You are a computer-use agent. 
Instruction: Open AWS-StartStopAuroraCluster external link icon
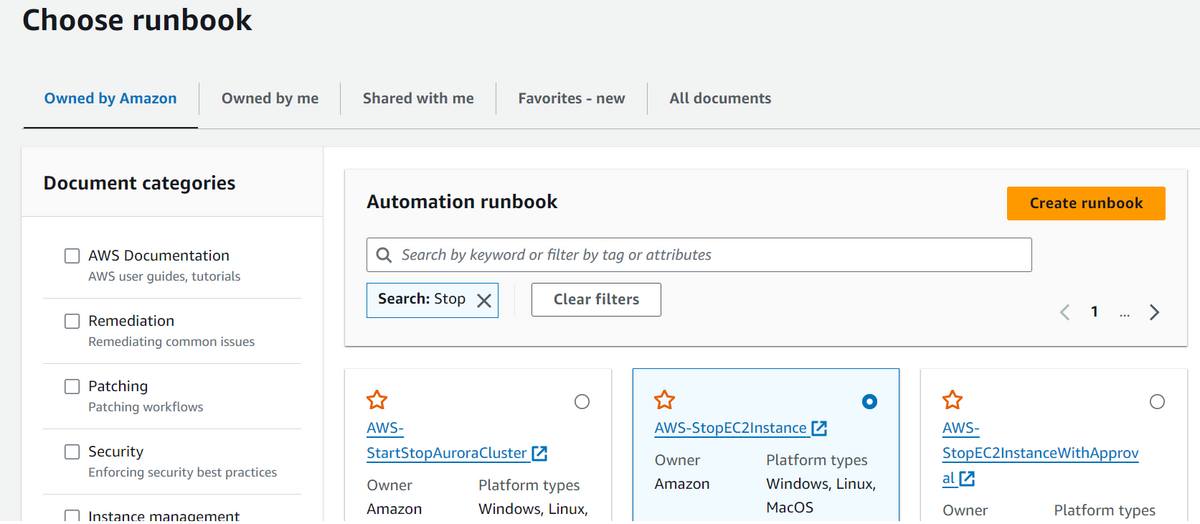pos(540,453)
